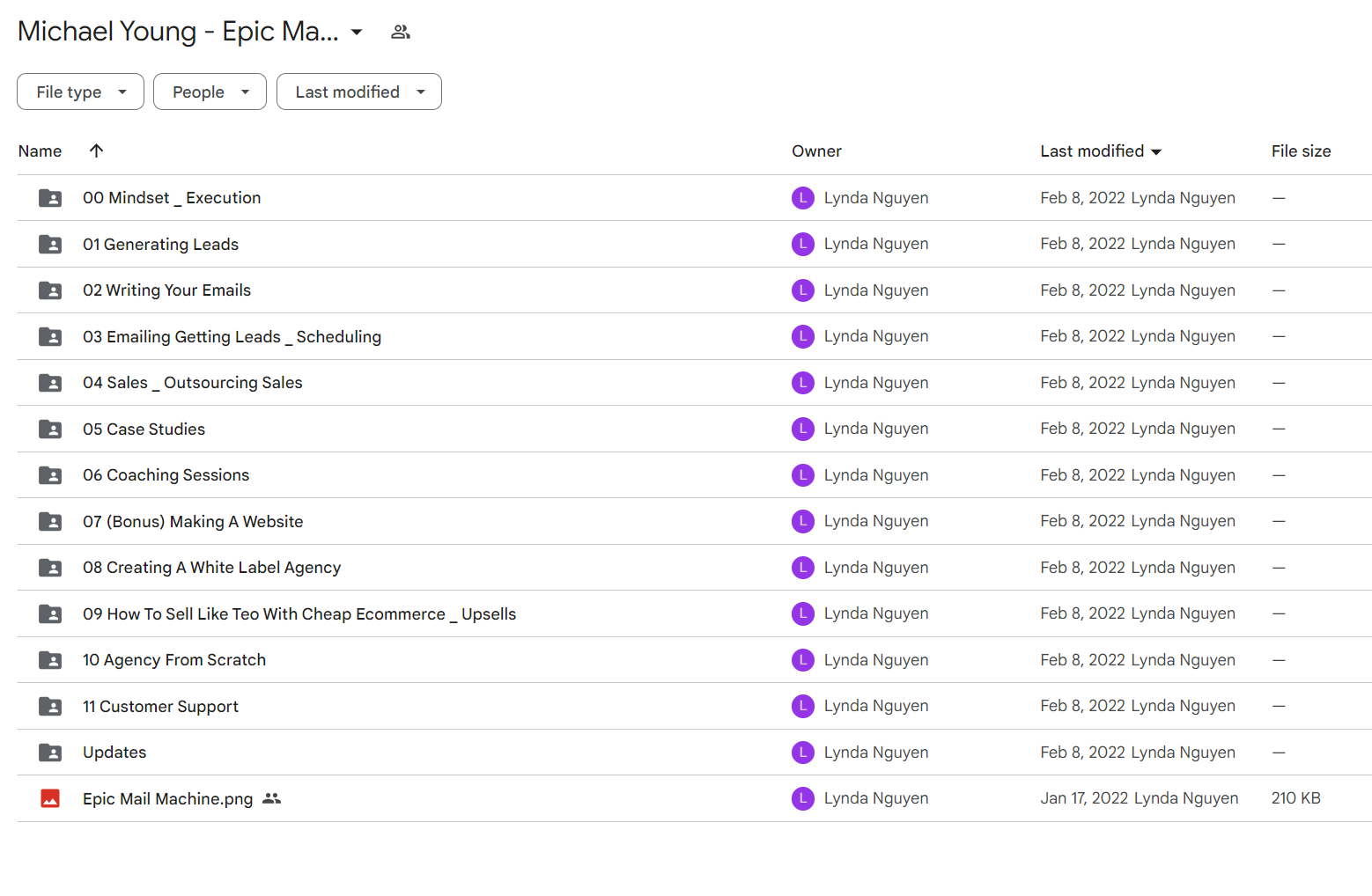This screenshot has height=896, width=1372.
Task: Click folder icon for 11 Customer Support
Action: point(50,706)
